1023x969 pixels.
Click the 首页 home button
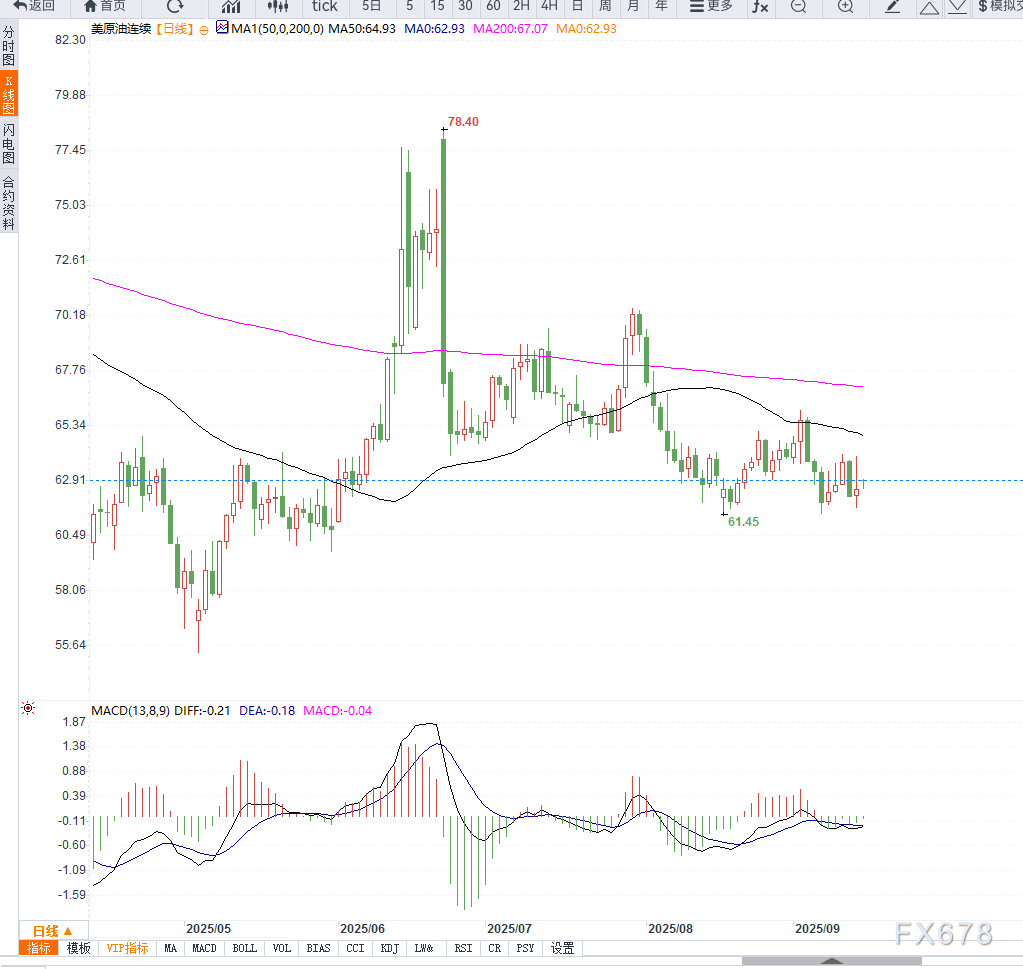pos(105,6)
